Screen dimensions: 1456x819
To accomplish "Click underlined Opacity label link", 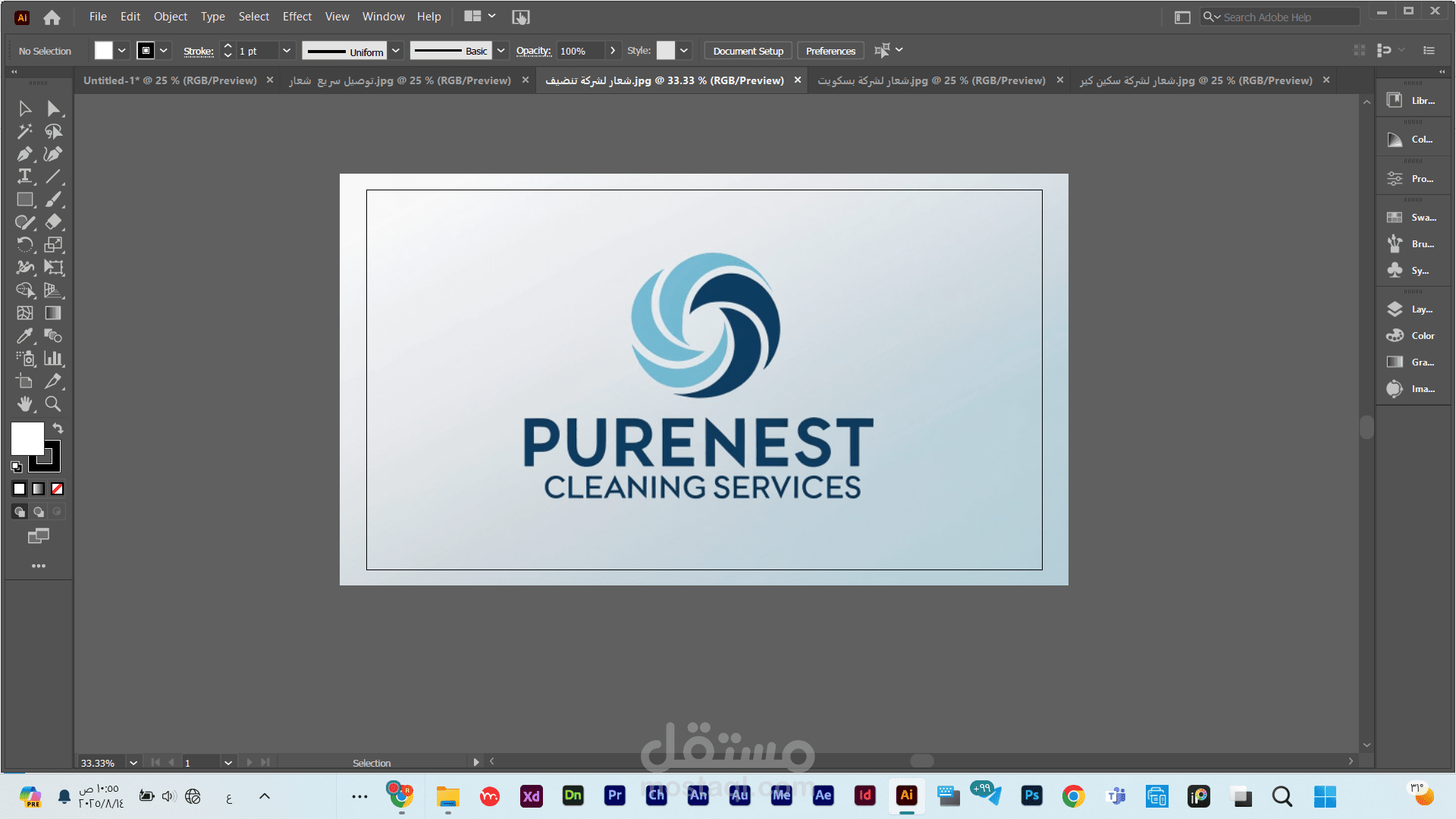I will [533, 51].
